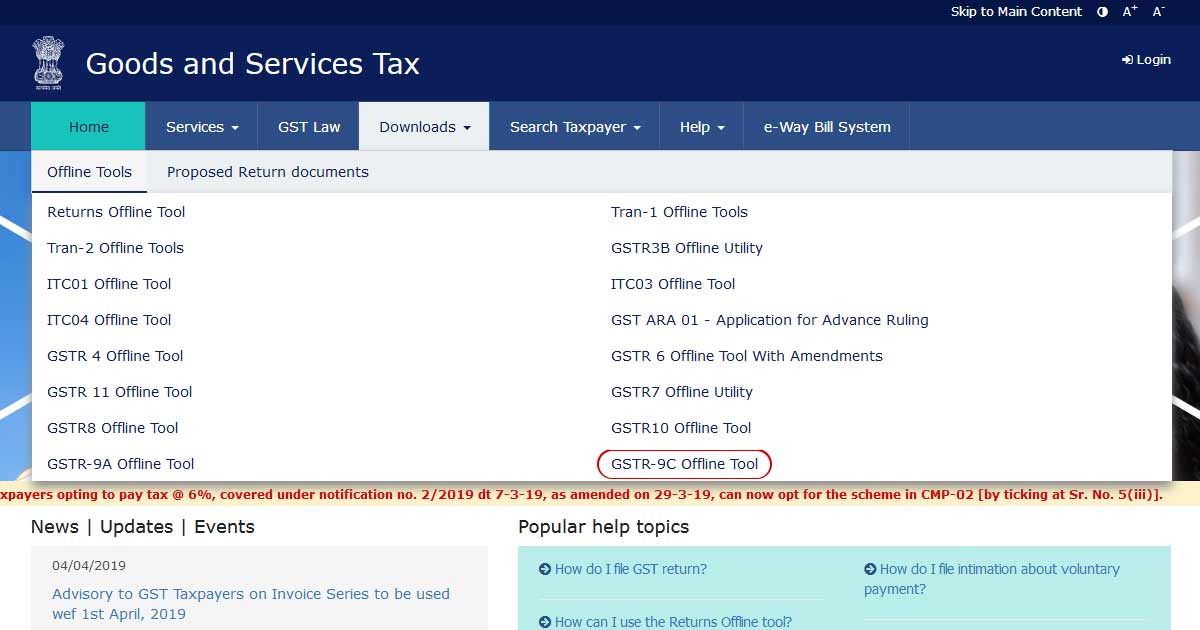Click arrow icon beside 'How do I file GST return?'
Screen dimensions: 1200x630
(545, 568)
